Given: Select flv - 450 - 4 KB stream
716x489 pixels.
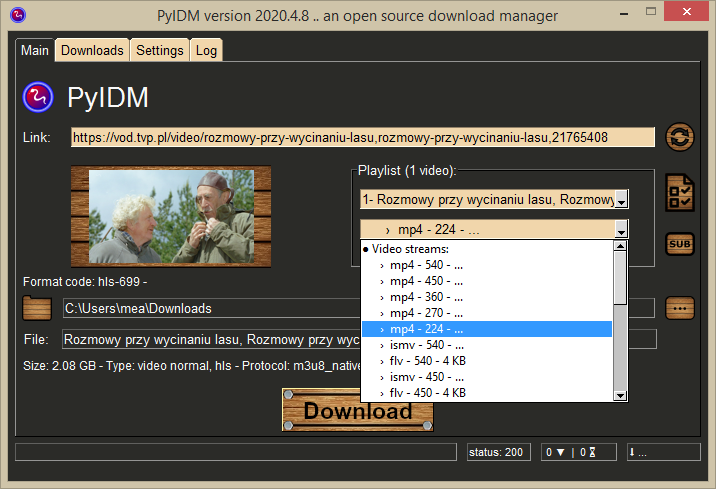Looking at the screenshot, I should (x=487, y=393).
